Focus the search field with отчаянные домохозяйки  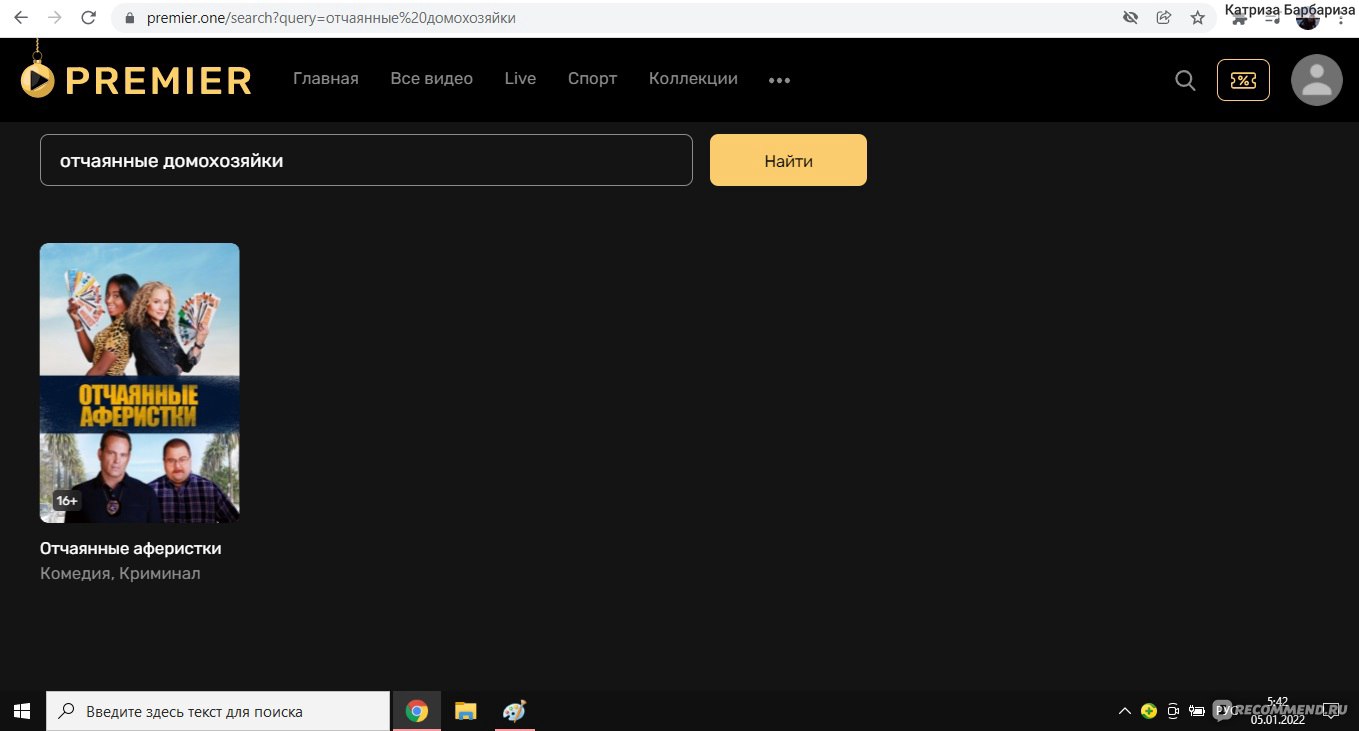tap(366, 160)
